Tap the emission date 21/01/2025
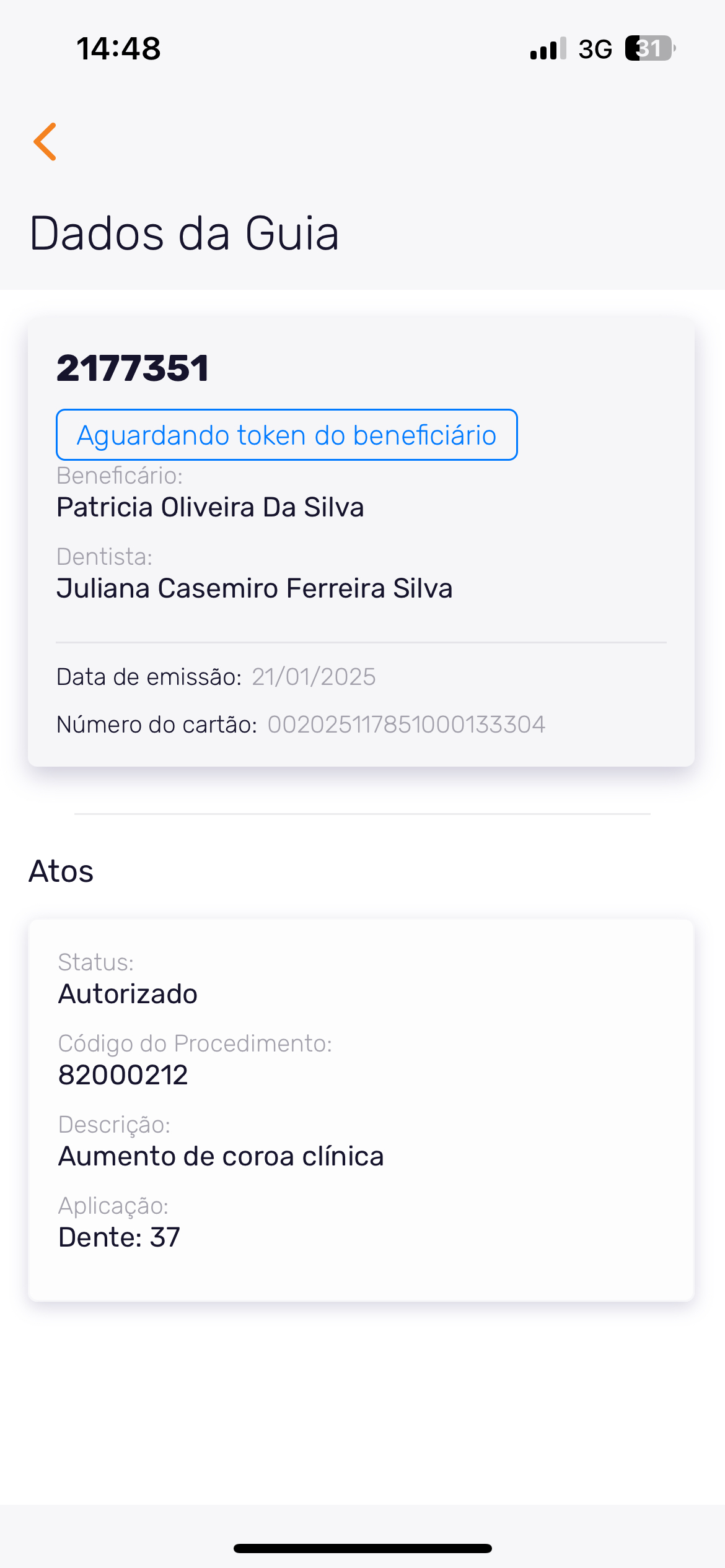 click(314, 677)
